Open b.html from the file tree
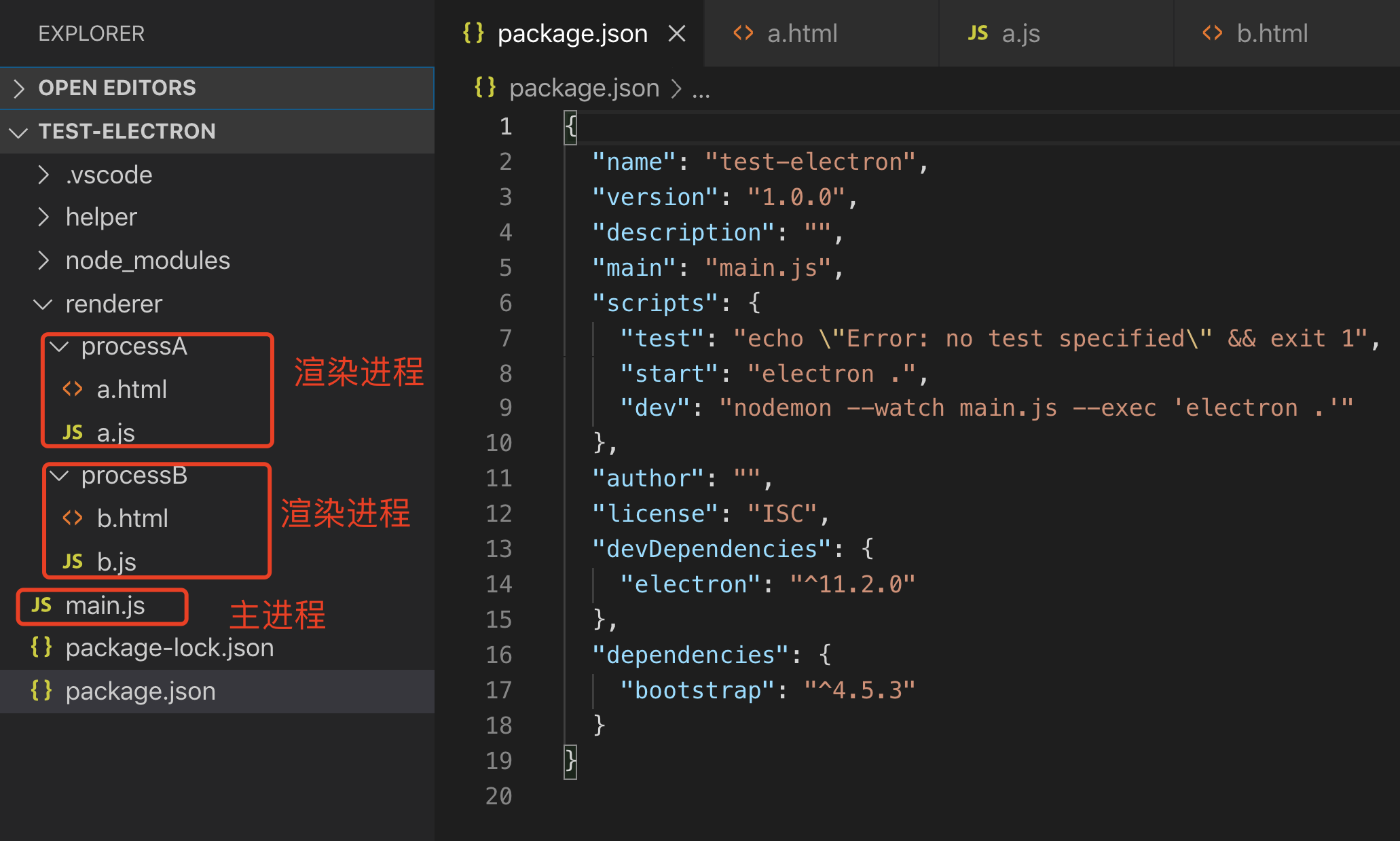 click(x=132, y=518)
